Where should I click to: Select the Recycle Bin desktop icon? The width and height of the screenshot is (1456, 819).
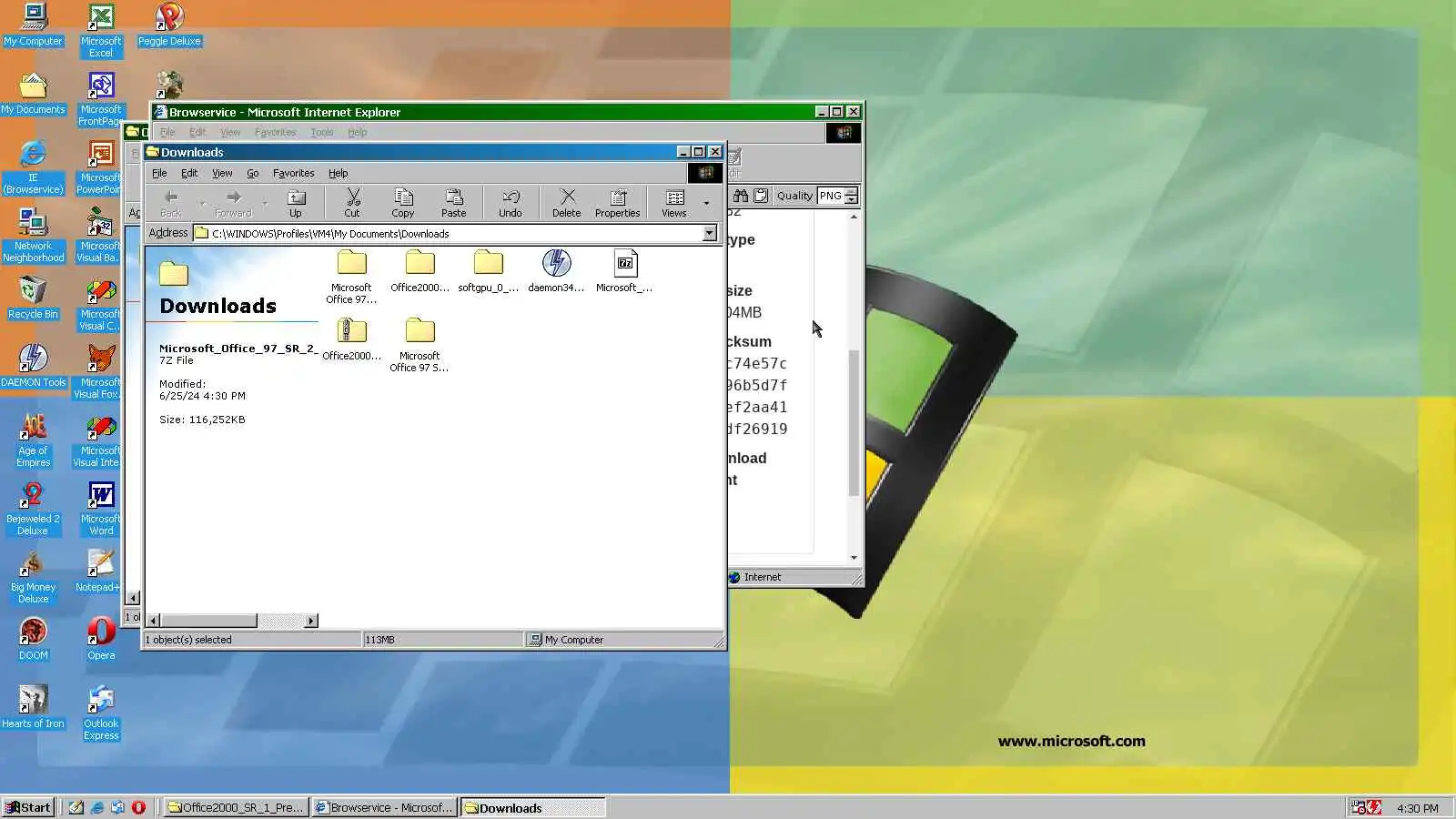[33, 298]
